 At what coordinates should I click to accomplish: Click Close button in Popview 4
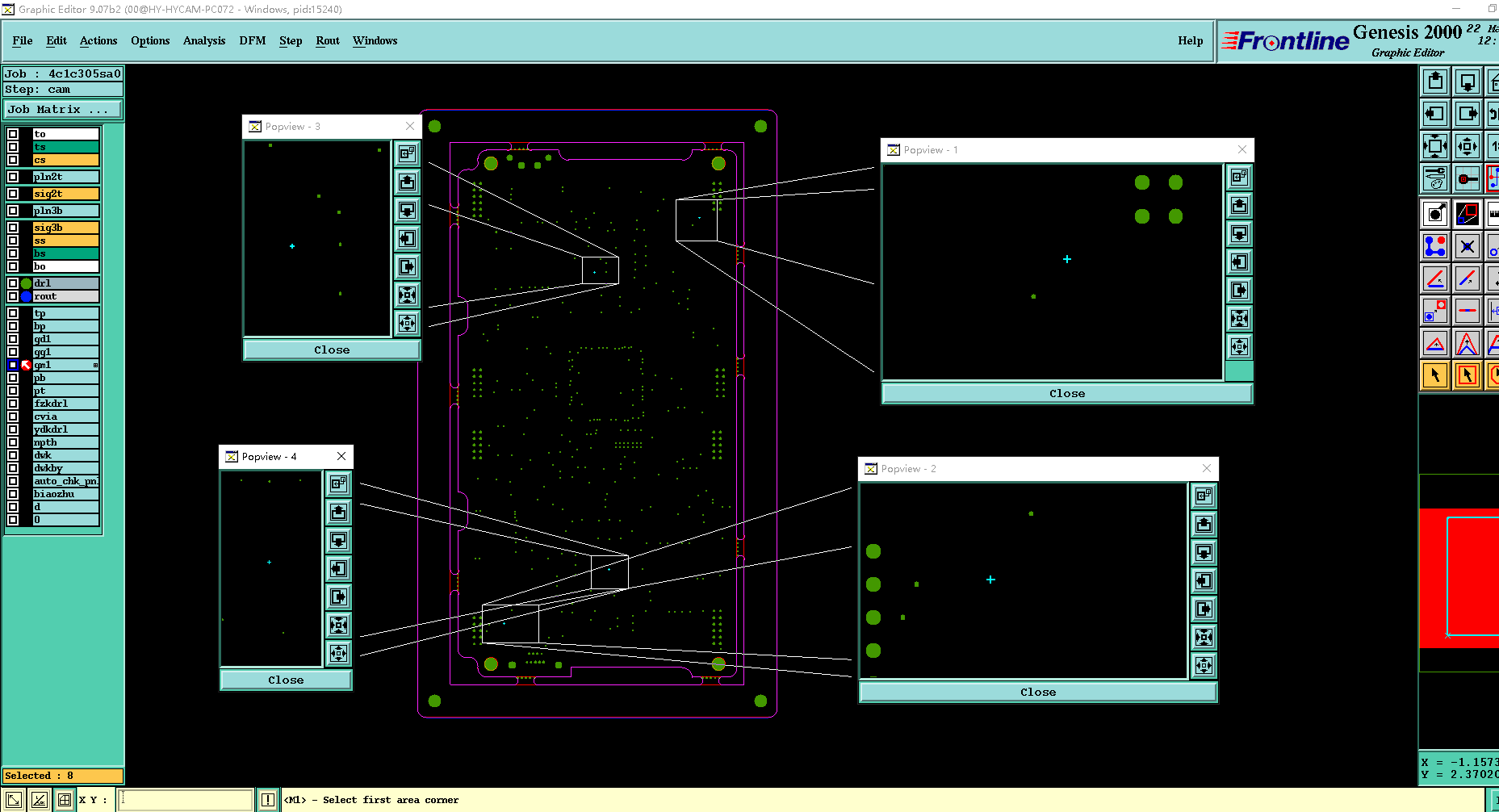[286, 680]
